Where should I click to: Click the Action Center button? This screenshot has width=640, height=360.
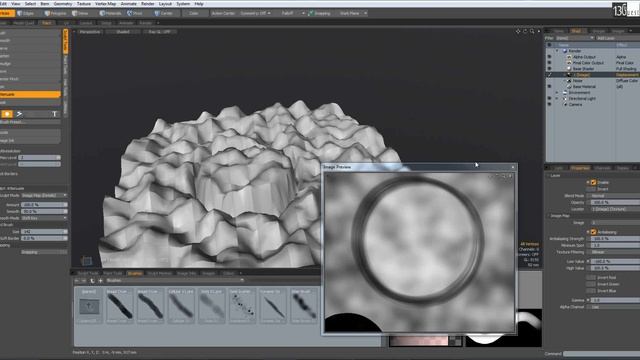tap(223, 13)
